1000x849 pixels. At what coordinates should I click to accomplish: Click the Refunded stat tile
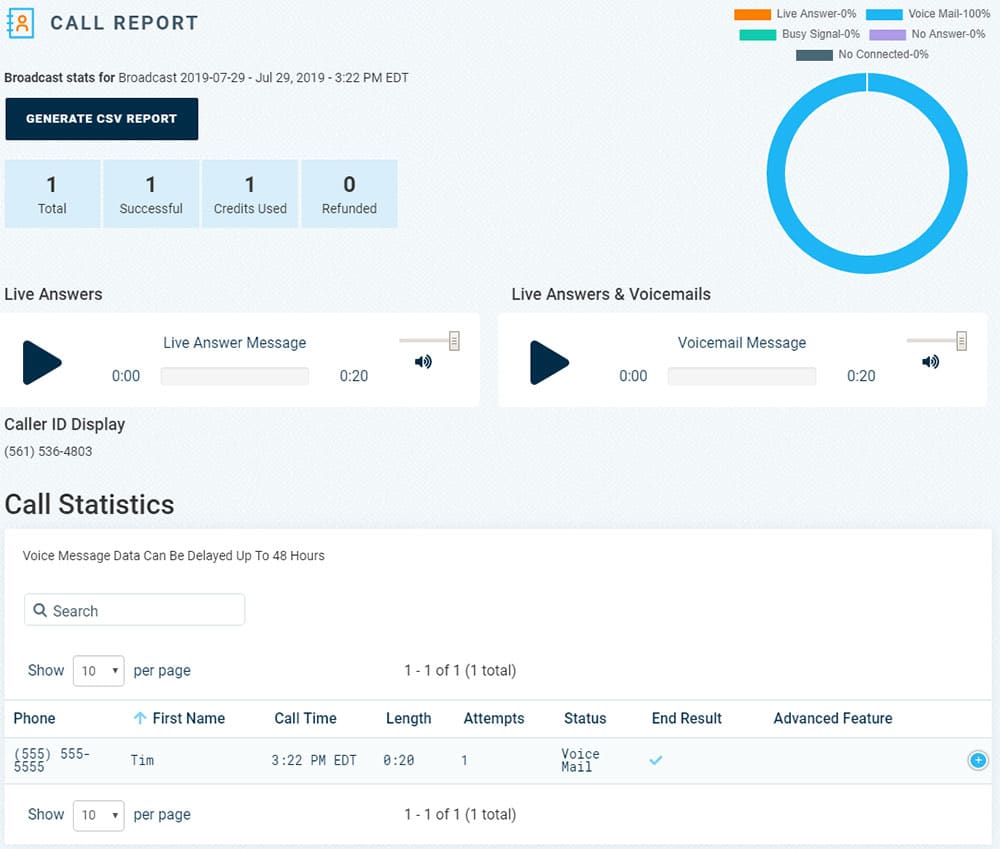[x=349, y=194]
